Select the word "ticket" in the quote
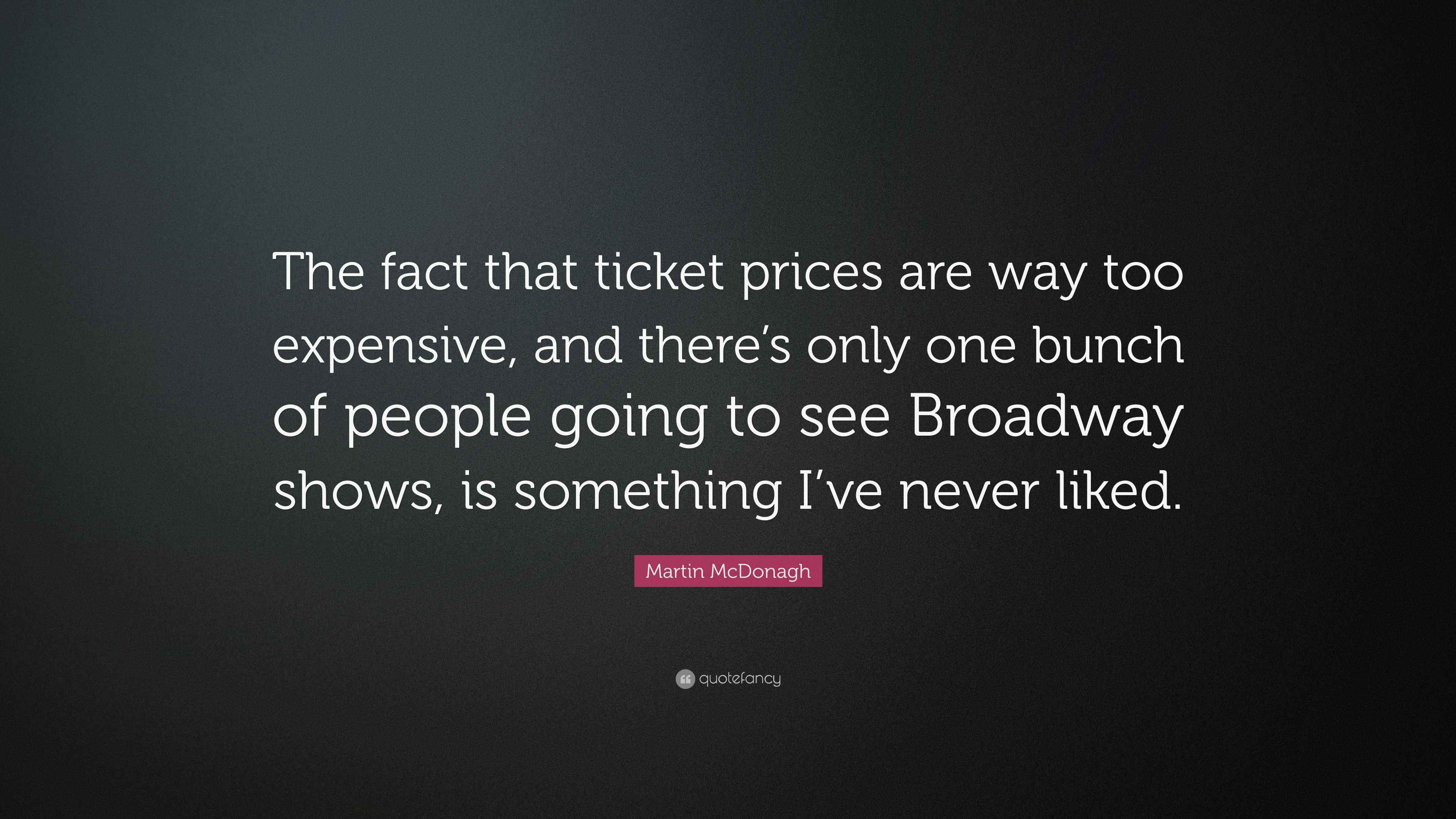 pos(659,273)
